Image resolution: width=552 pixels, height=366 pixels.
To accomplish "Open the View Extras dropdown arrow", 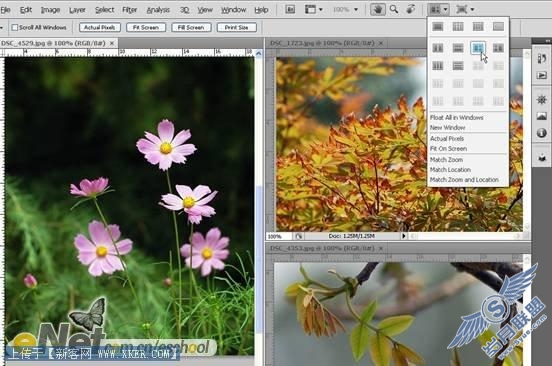I will 320,10.
